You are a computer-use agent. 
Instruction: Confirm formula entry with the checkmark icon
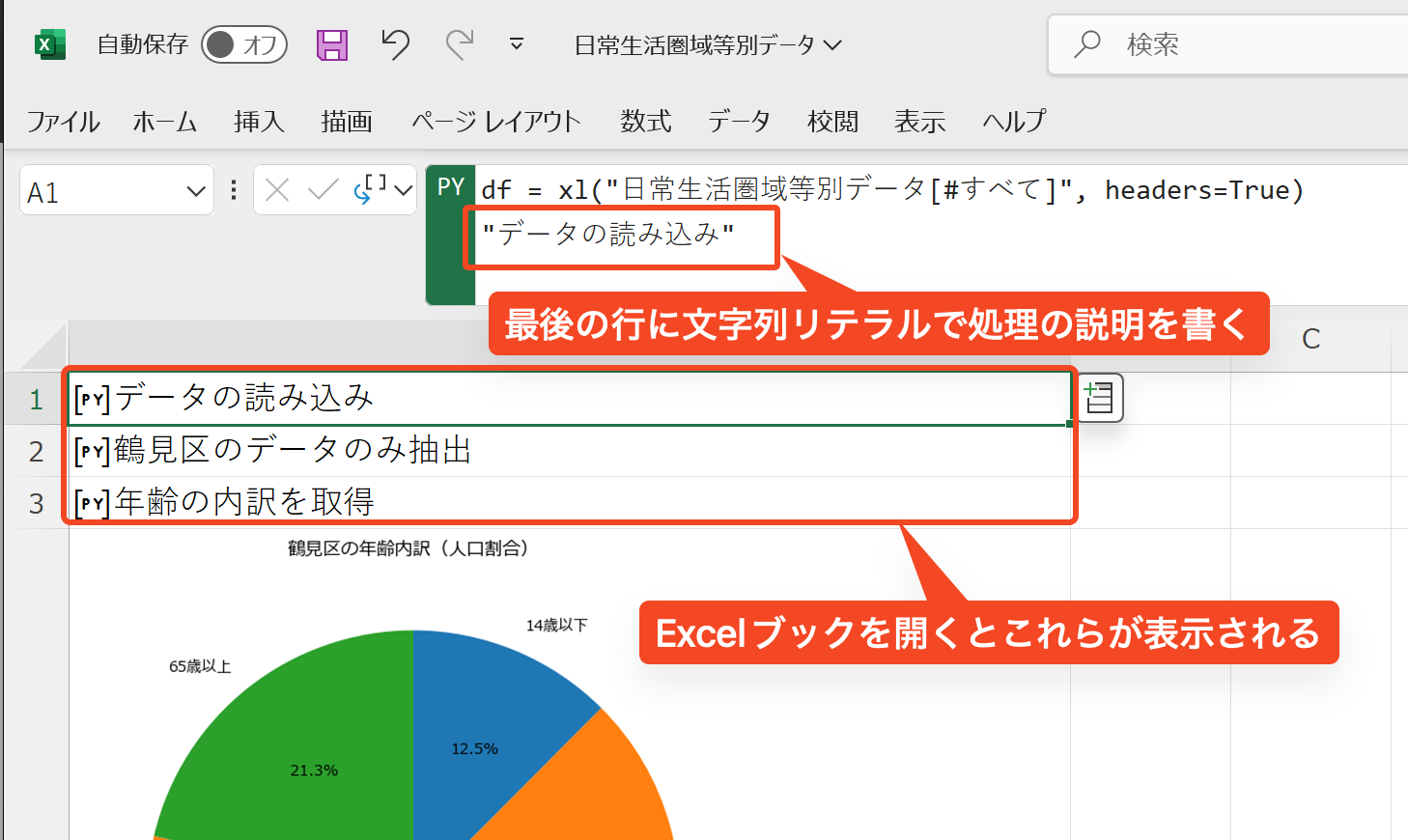click(x=323, y=190)
